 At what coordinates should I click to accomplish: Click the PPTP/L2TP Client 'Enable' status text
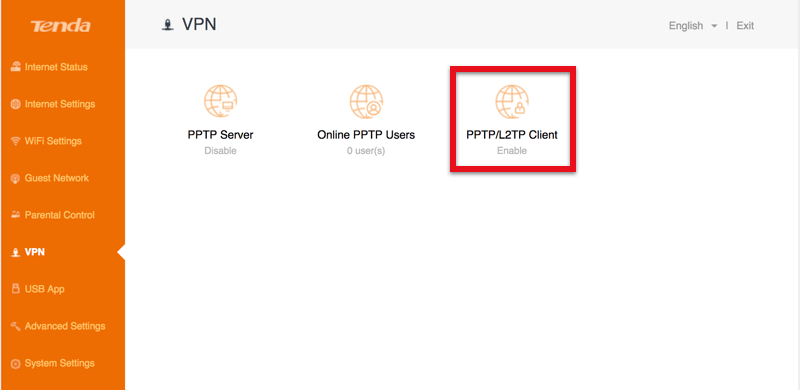click(512, 151)
